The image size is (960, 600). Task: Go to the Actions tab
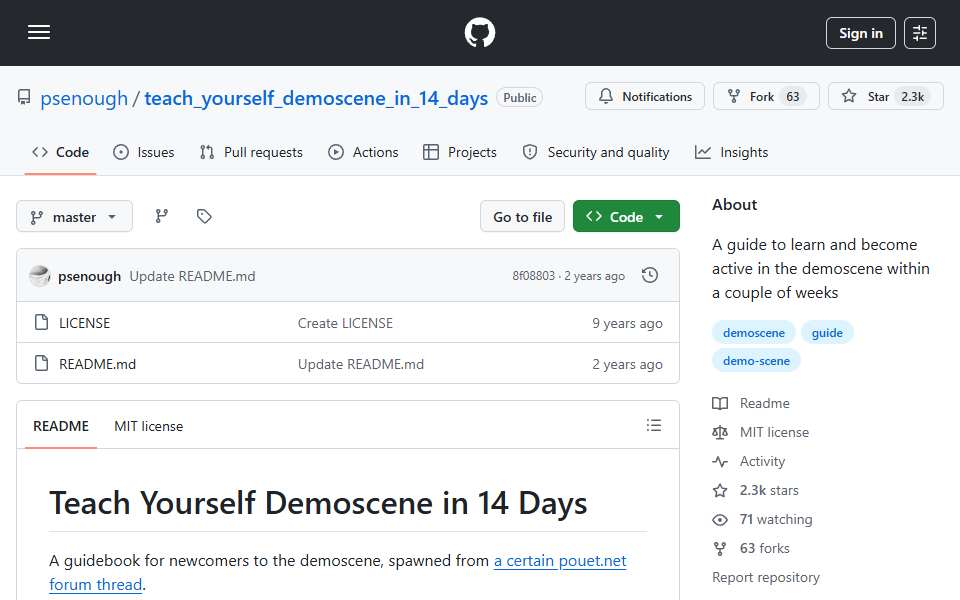(363, 152)
